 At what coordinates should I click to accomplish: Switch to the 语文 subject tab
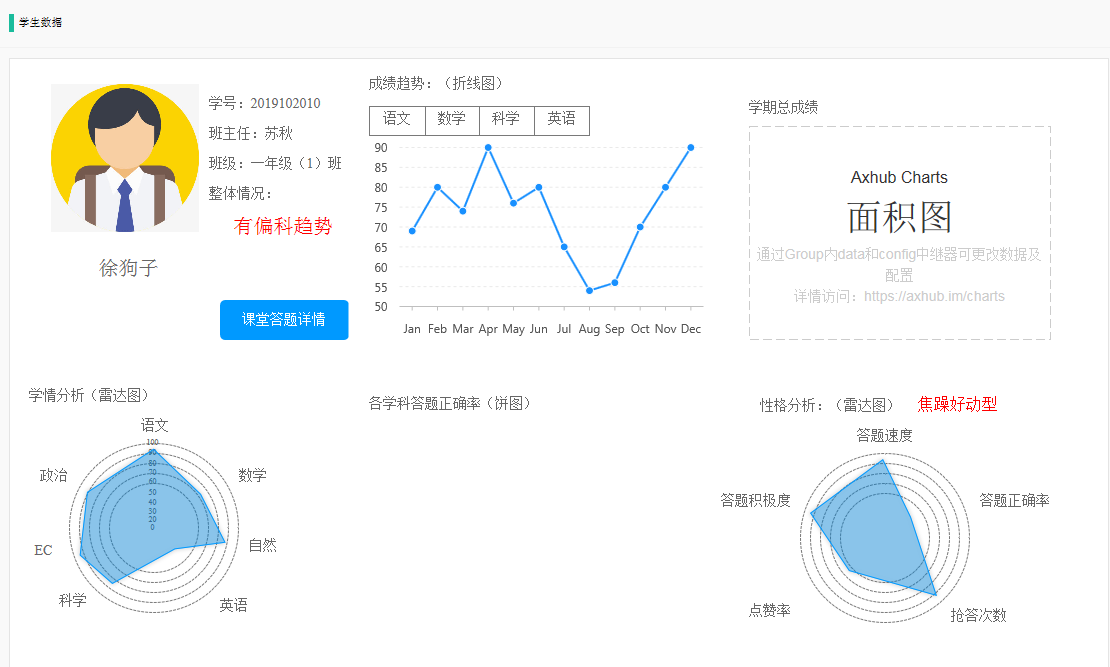[x=397, y=120]
